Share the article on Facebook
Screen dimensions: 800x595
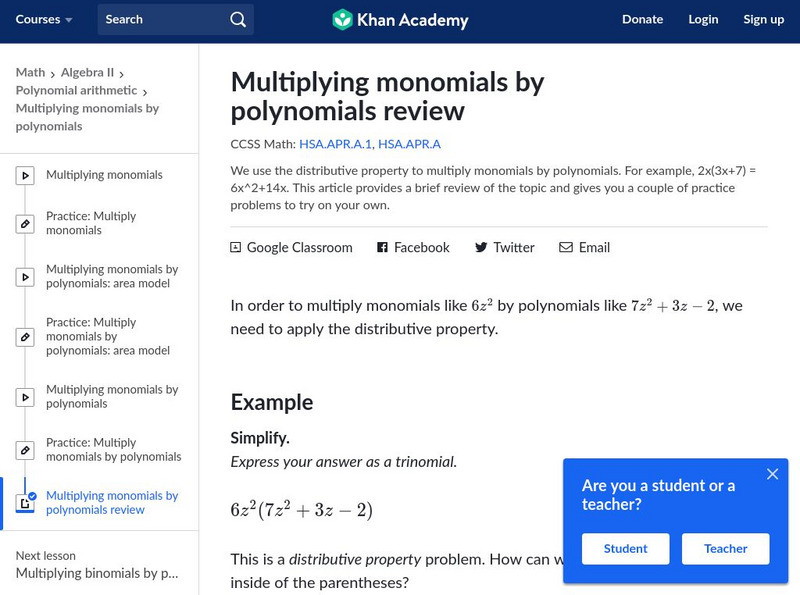(x=413, y=247)
